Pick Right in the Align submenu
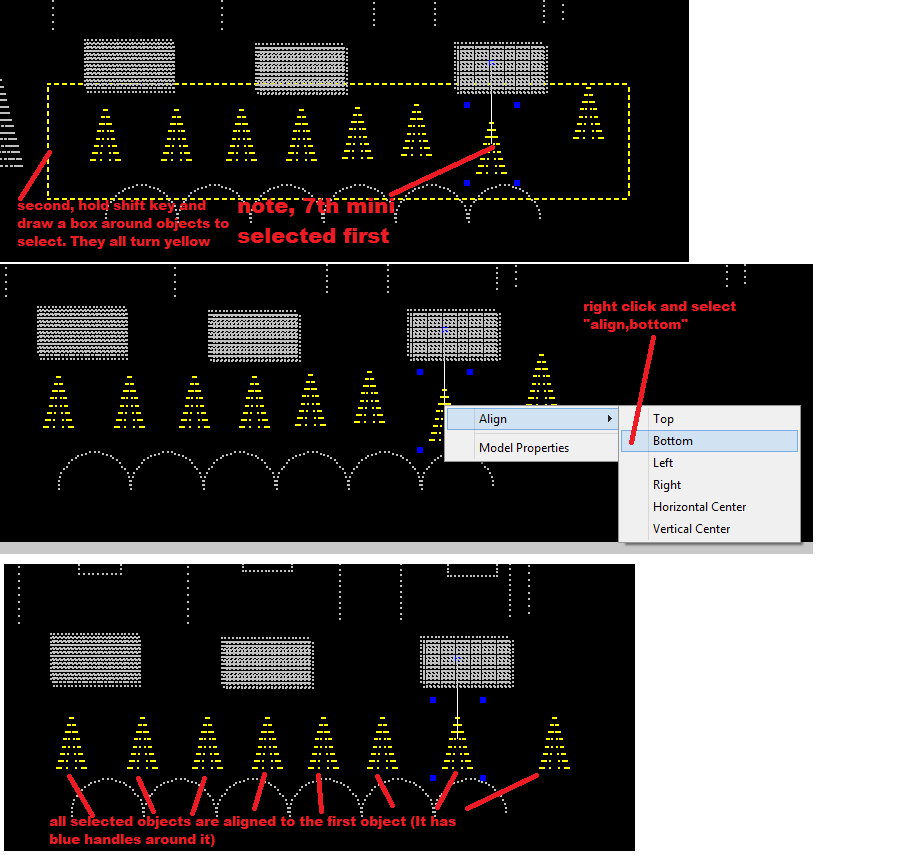 coord(709,485)
